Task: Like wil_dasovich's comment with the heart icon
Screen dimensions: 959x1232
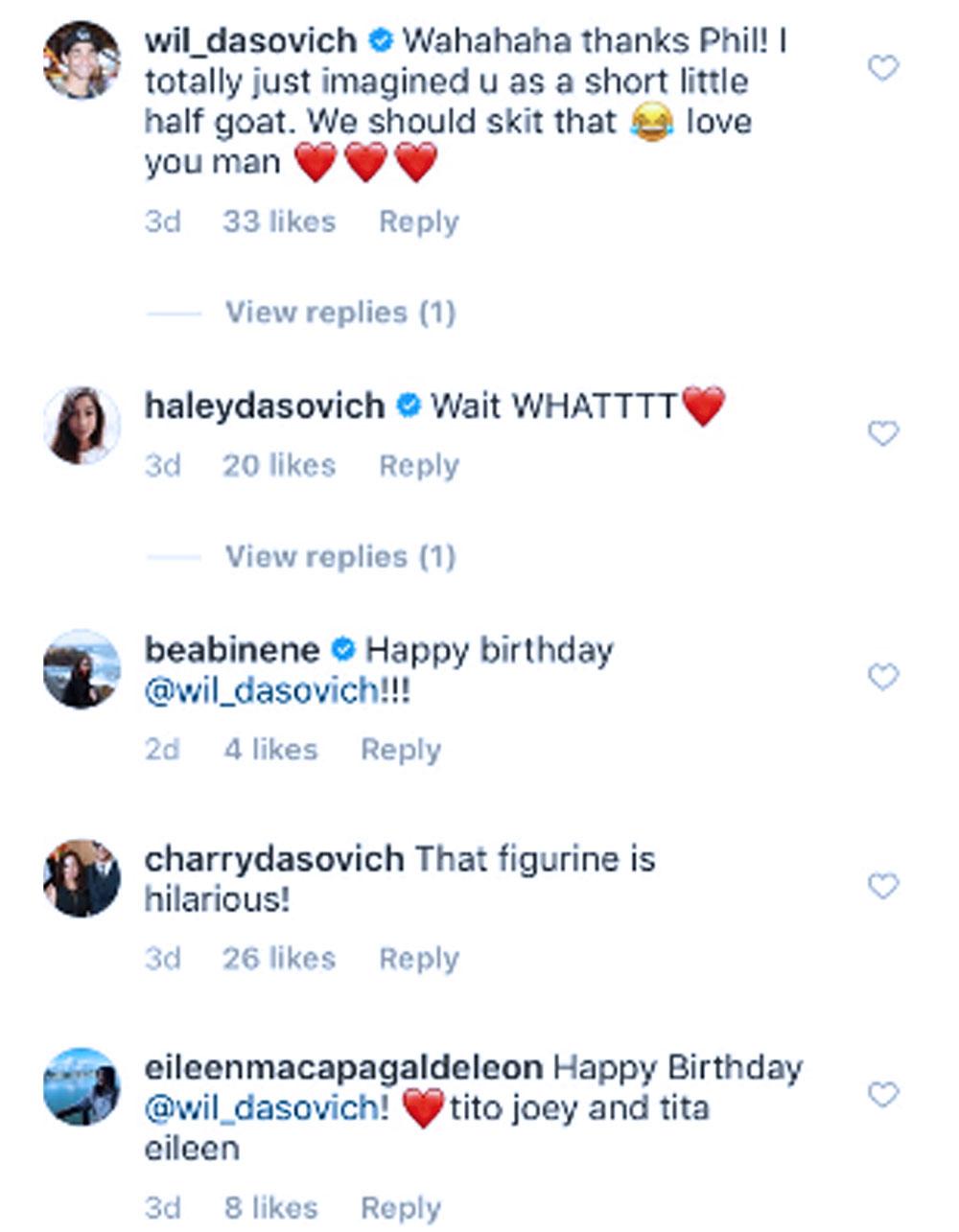Action: point(882,68)
